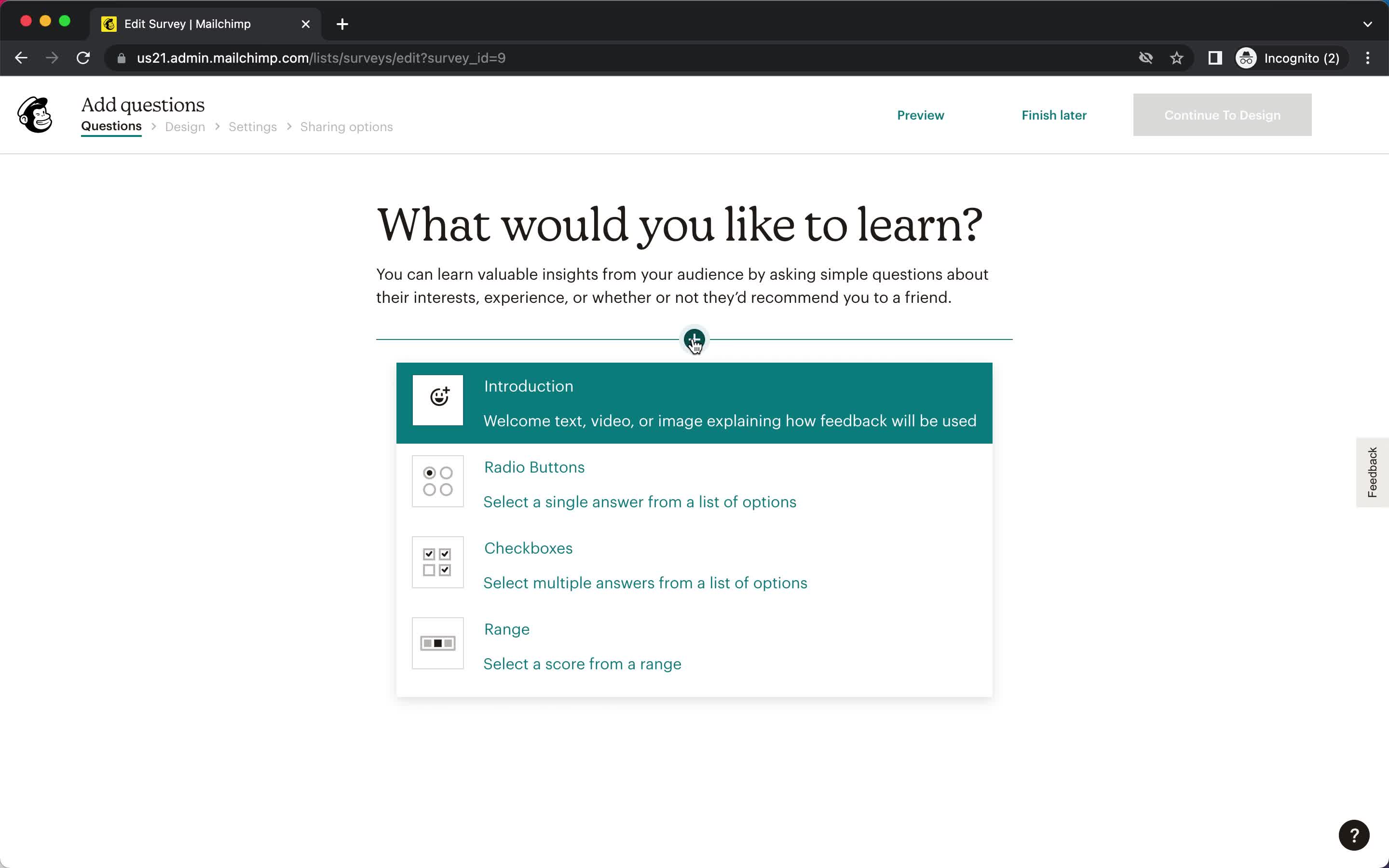Select the Radio Buttons option
This screenshot has height=868, width=1389.
coord(694,484)
